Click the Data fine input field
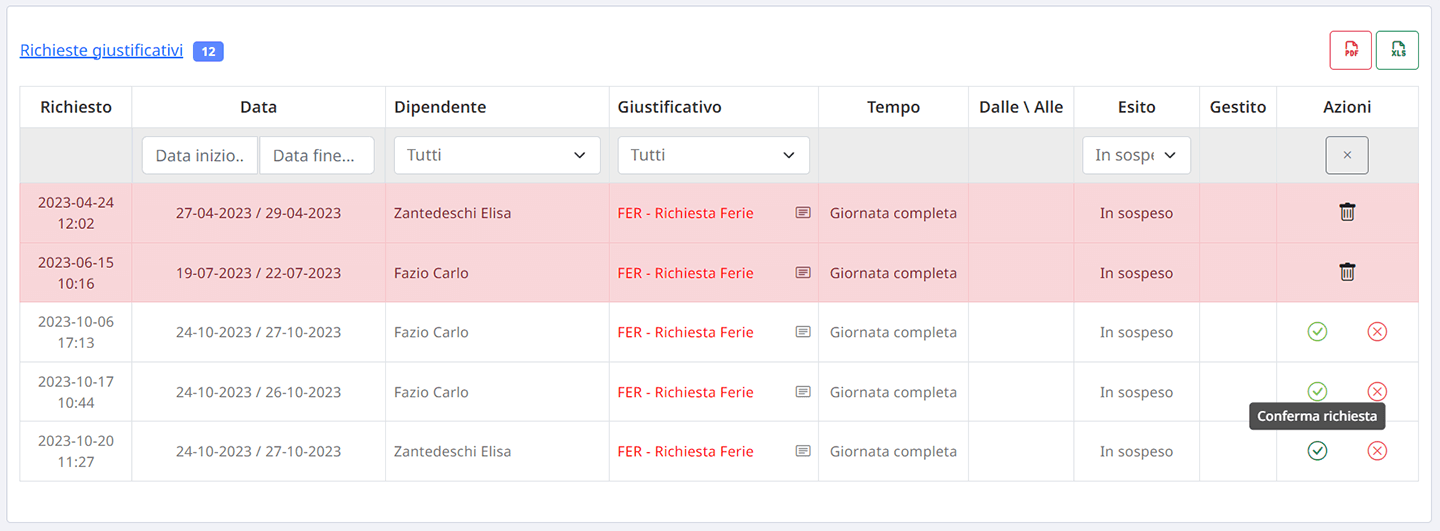1440x531 pixels. [x=317, y=155]
